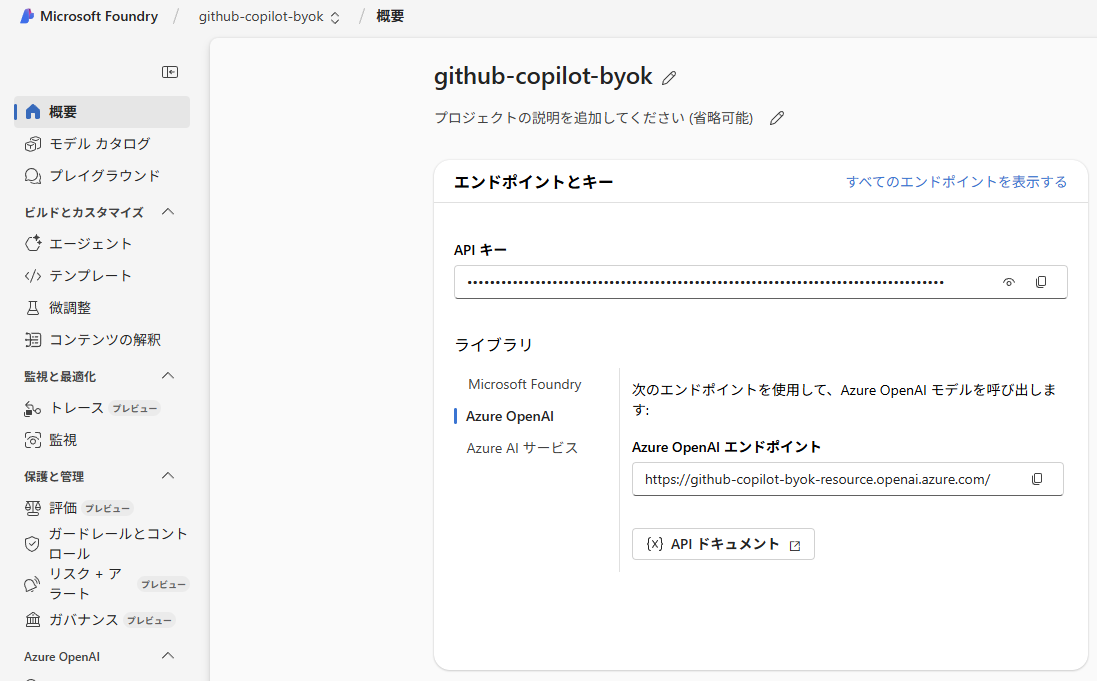The height and width of the screenshot is (681, 1097).
Task: Open ガバナンス in the sidebar
Action: [x=101, y=620]
